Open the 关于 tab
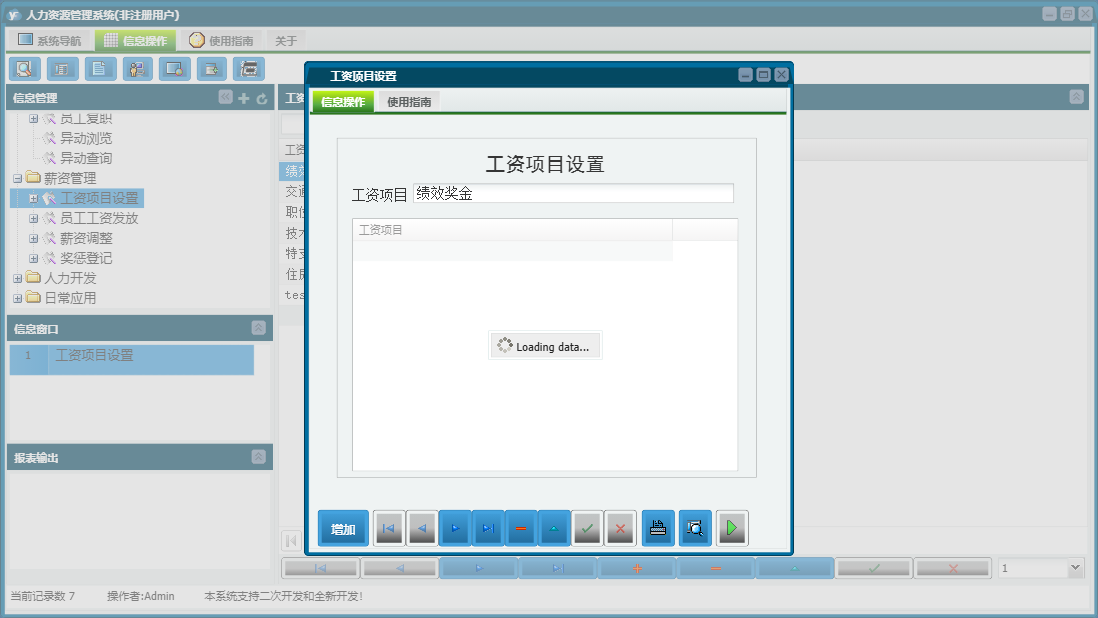 click(286, 41)
